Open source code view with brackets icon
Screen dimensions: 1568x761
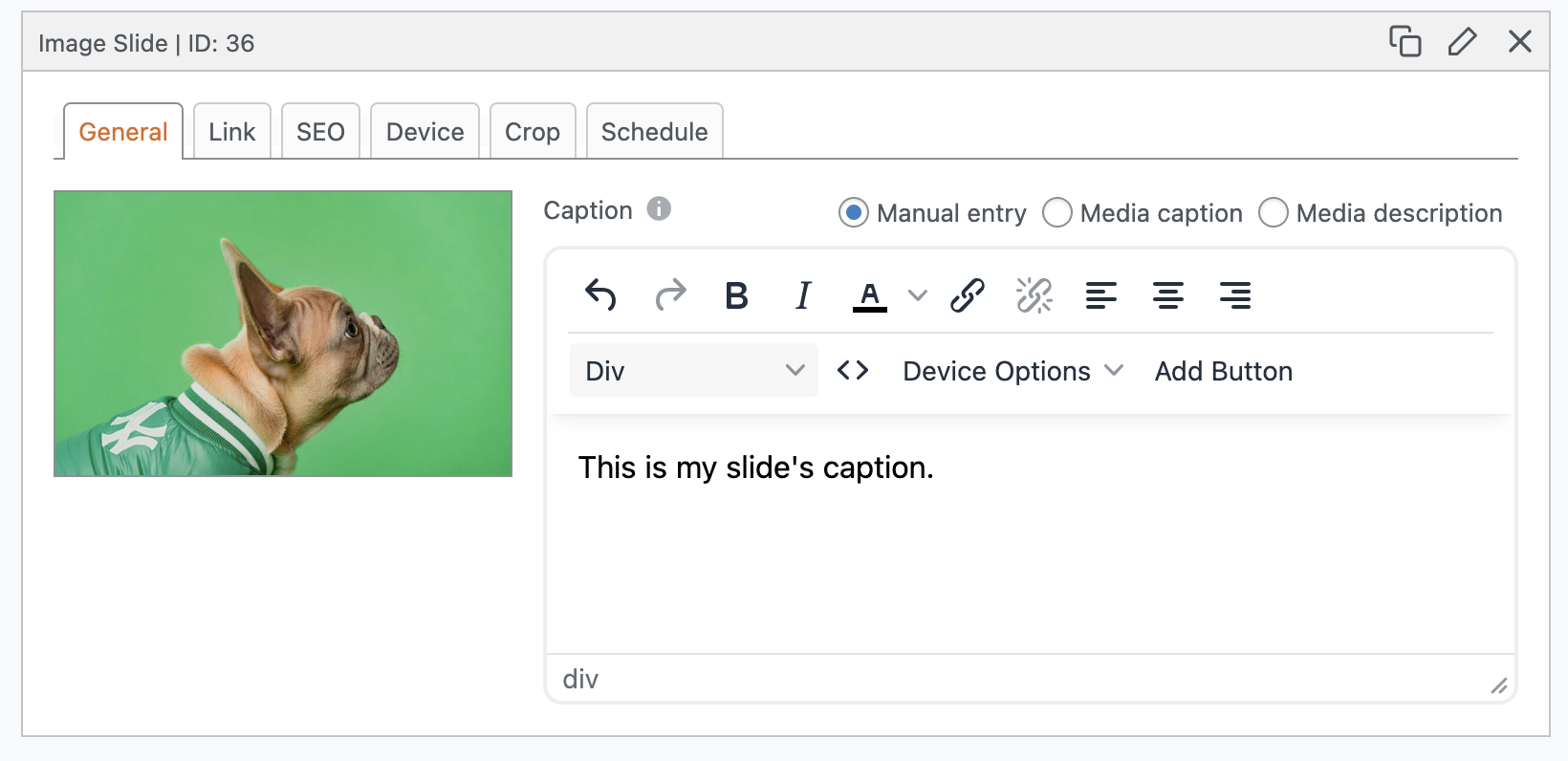(853, 370)
